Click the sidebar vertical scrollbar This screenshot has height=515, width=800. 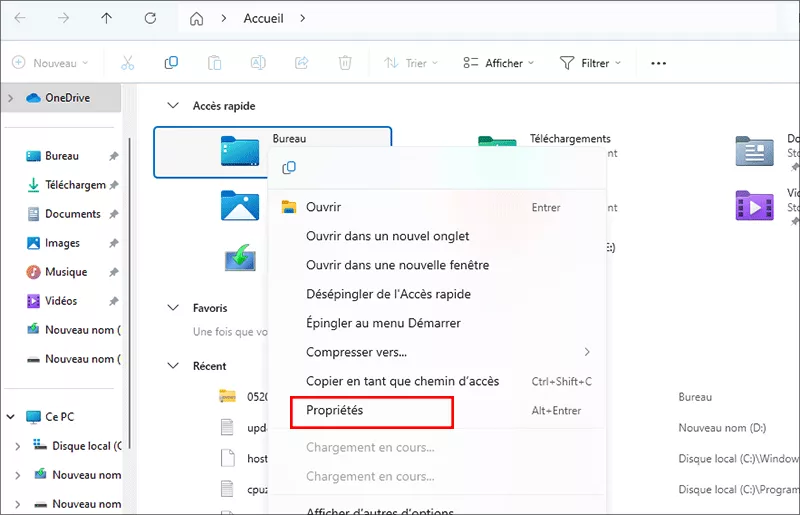click(x=129, y=293)
